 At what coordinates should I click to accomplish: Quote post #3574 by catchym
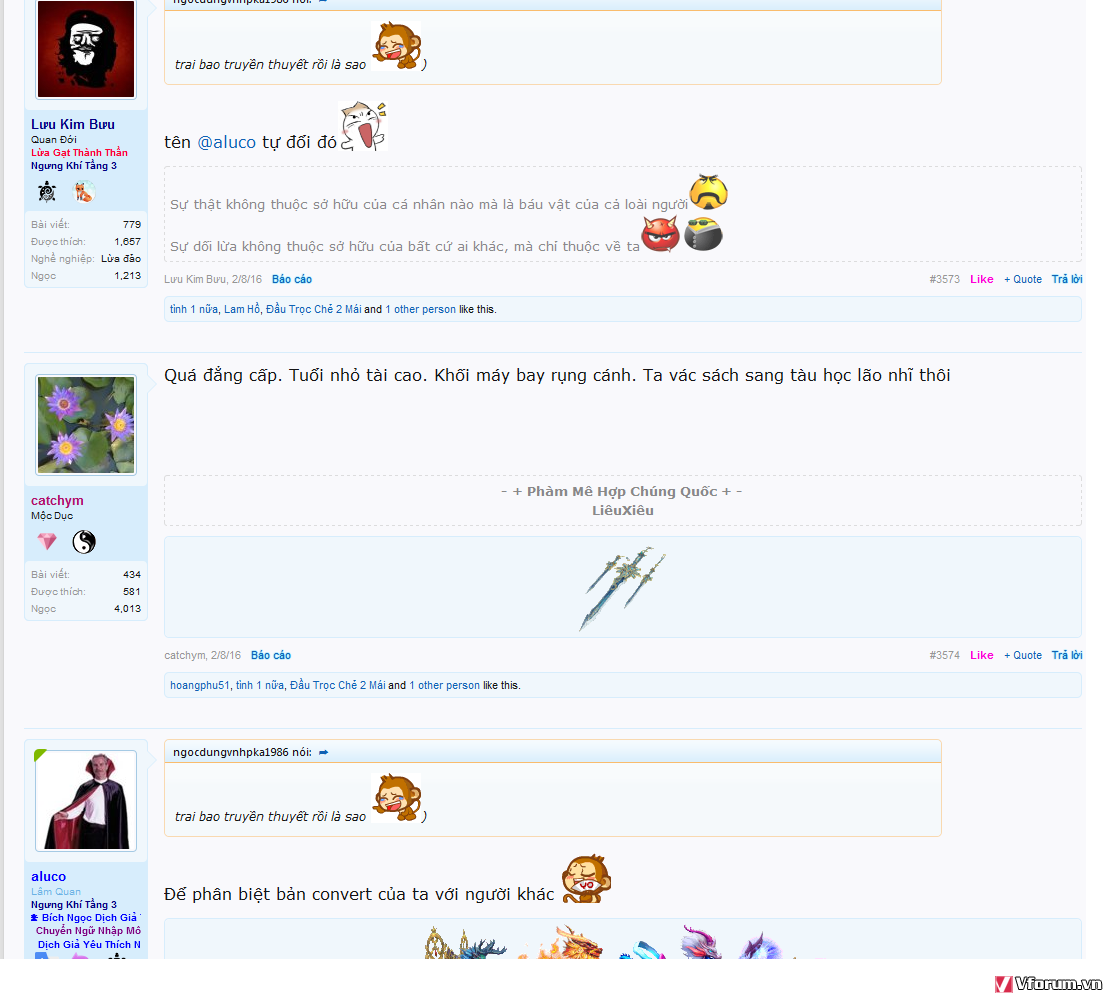1022,655
